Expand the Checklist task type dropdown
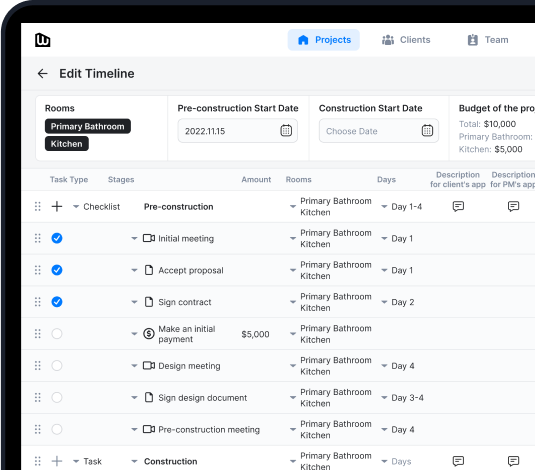The image size is (535, 470). point(76,206)
